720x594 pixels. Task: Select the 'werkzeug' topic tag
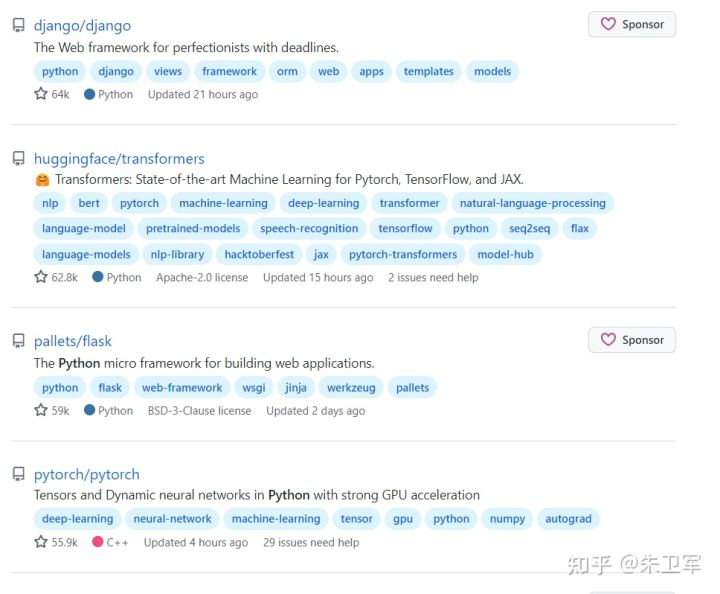tap(349, 387)
